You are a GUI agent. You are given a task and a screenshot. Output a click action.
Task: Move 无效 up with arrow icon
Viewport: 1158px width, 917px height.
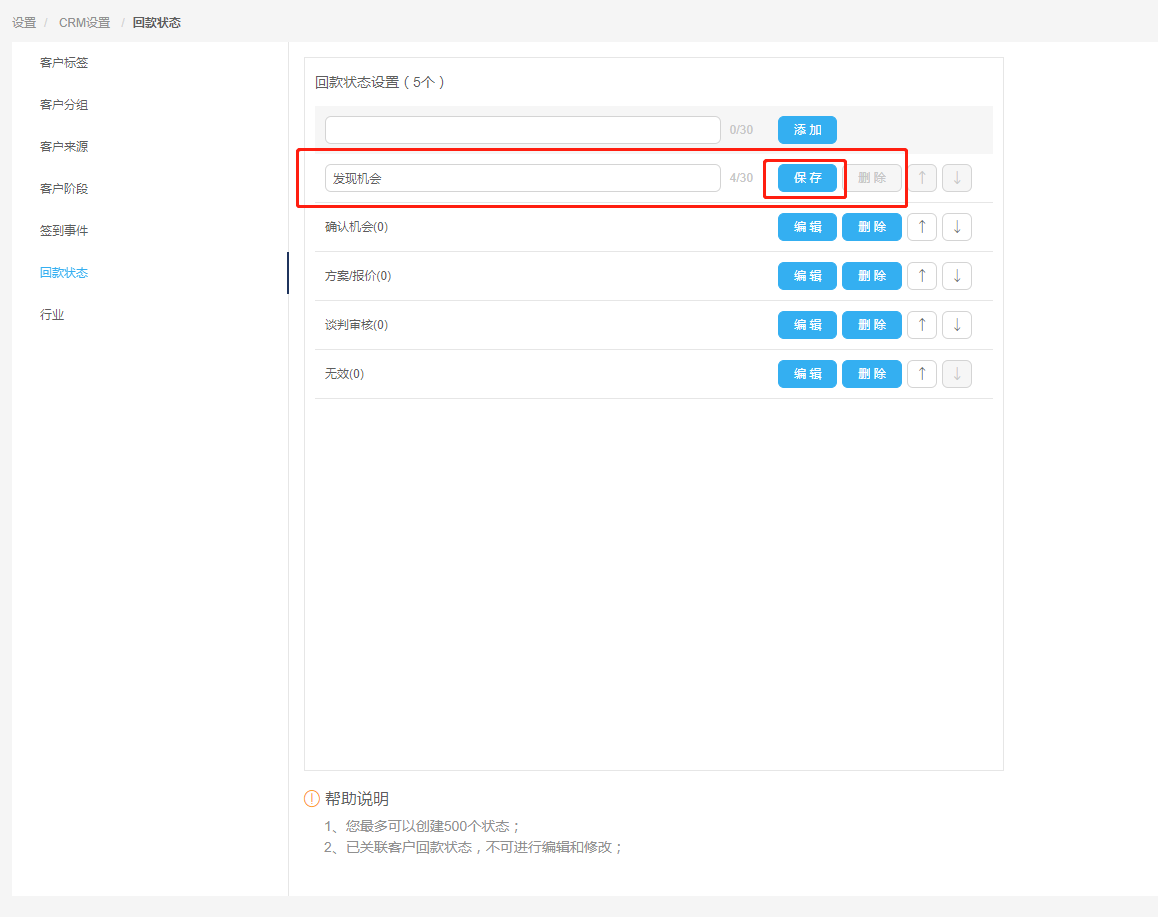pos(921,374)
